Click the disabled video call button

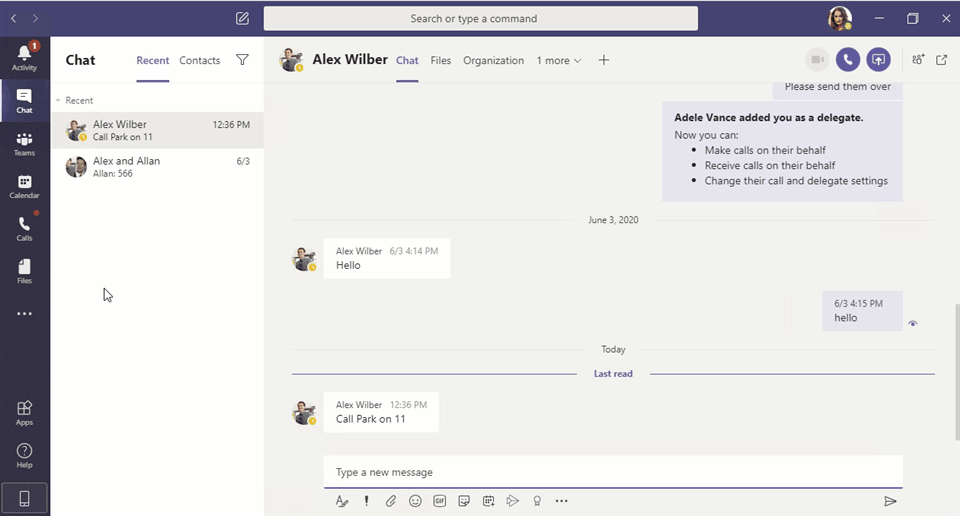817,59
